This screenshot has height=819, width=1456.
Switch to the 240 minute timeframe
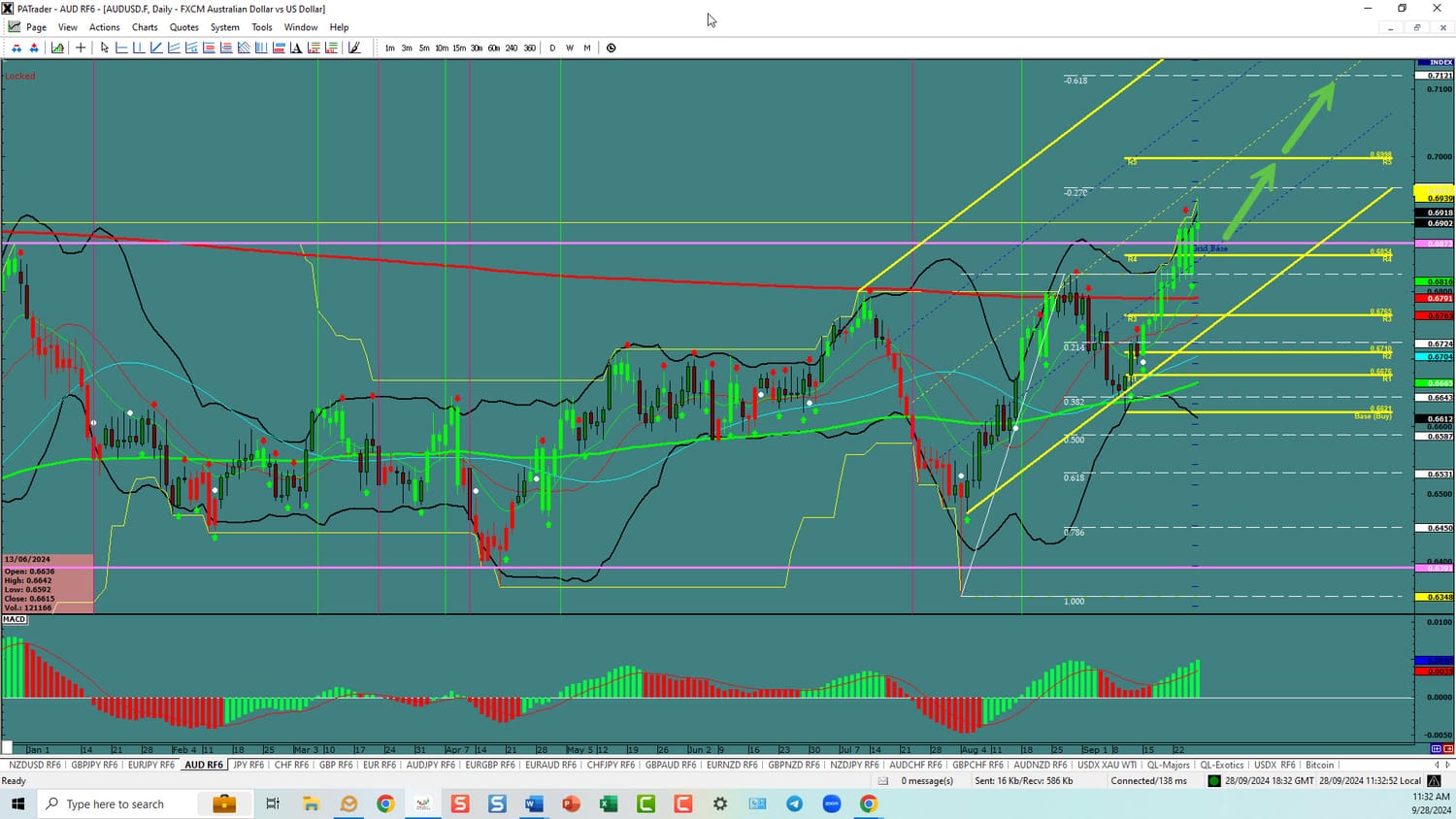[512, 48]
